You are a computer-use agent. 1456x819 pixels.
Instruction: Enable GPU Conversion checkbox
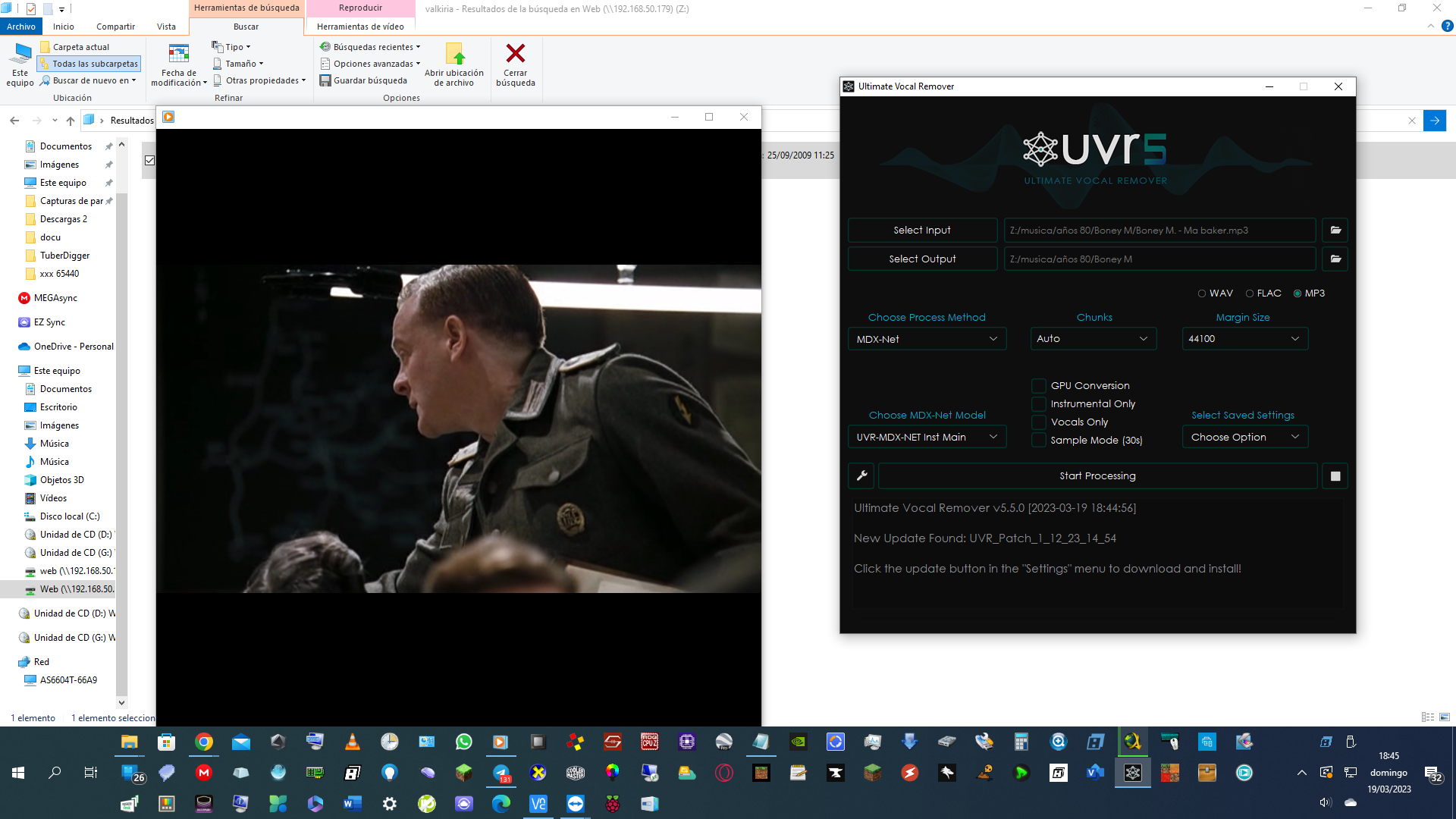pos(1039,386)
